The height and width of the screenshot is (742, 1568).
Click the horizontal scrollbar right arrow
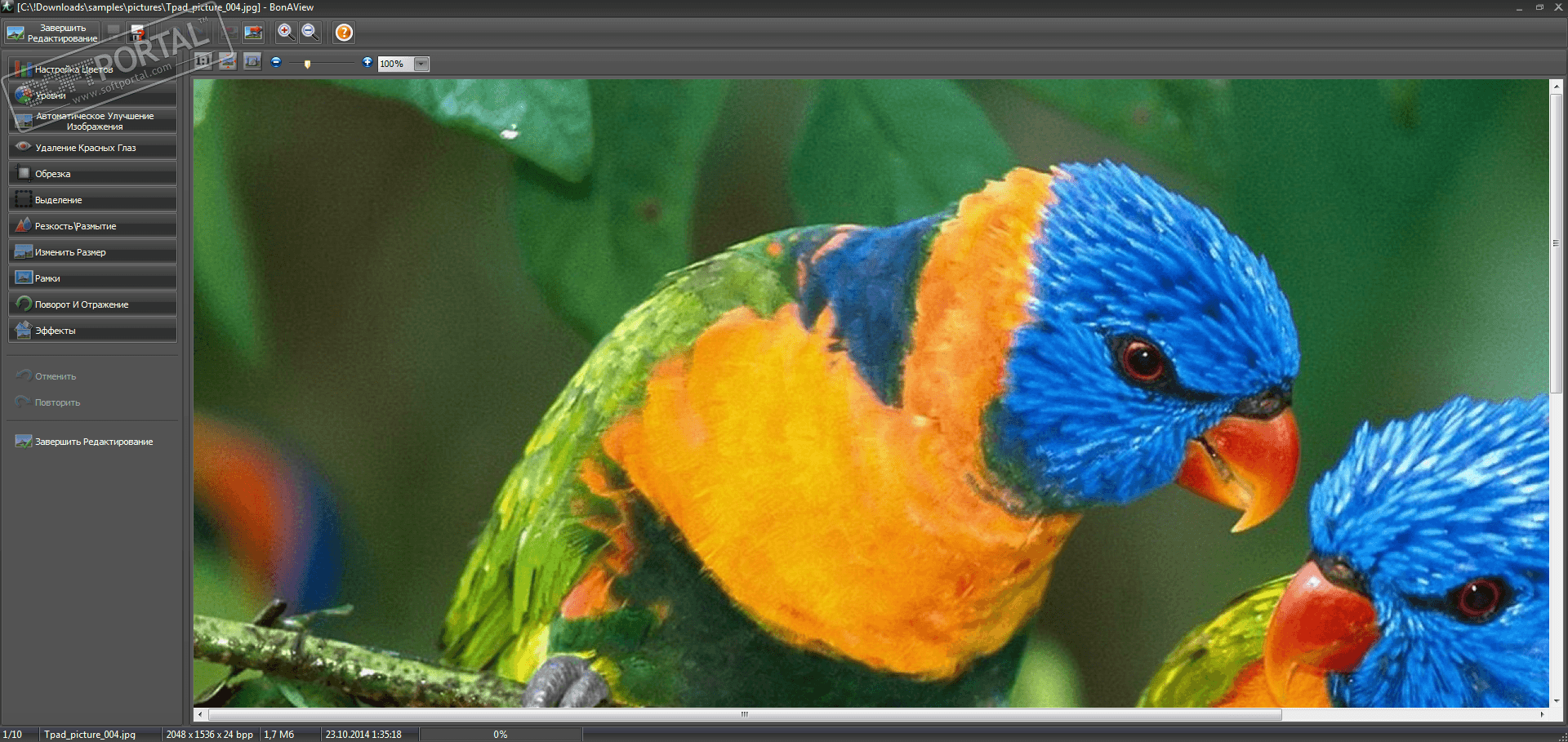point(1542,714)
